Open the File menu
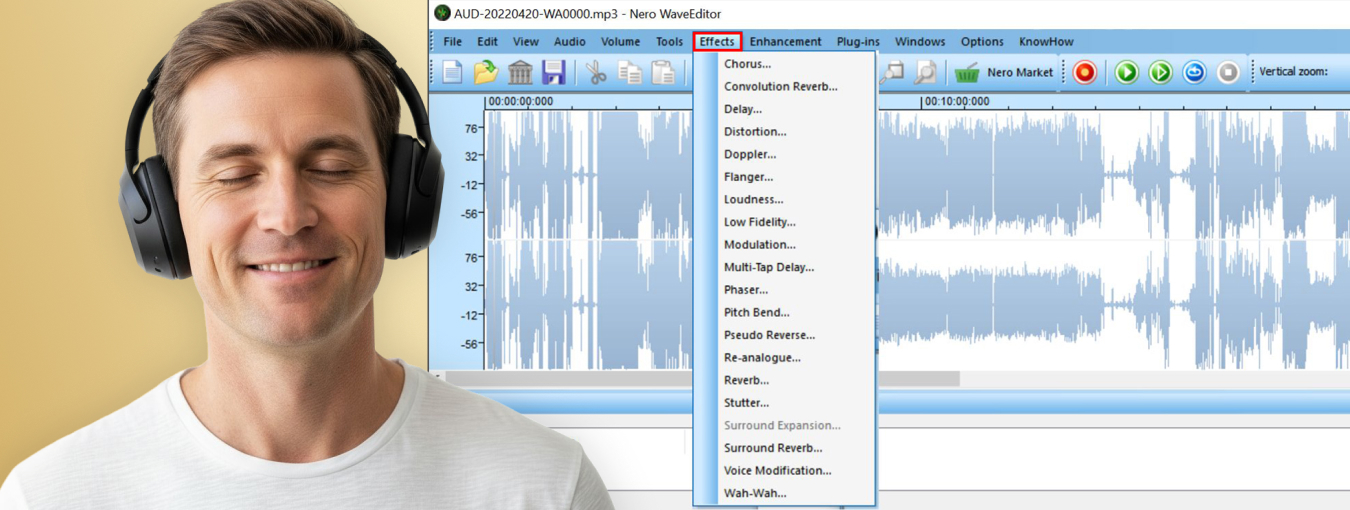 (453, 41)
